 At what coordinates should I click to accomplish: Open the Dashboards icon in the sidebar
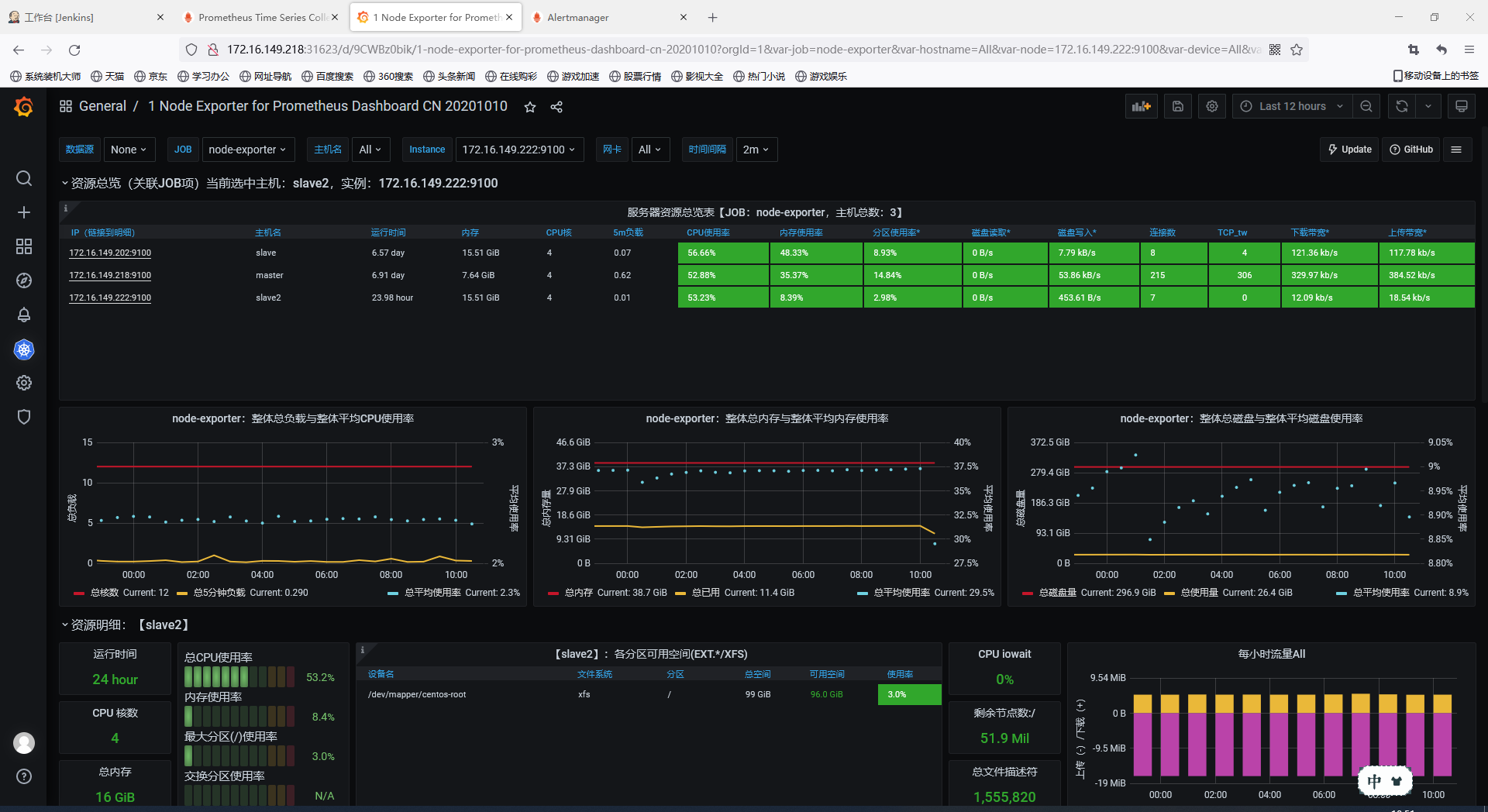click(x=24, y=246)
